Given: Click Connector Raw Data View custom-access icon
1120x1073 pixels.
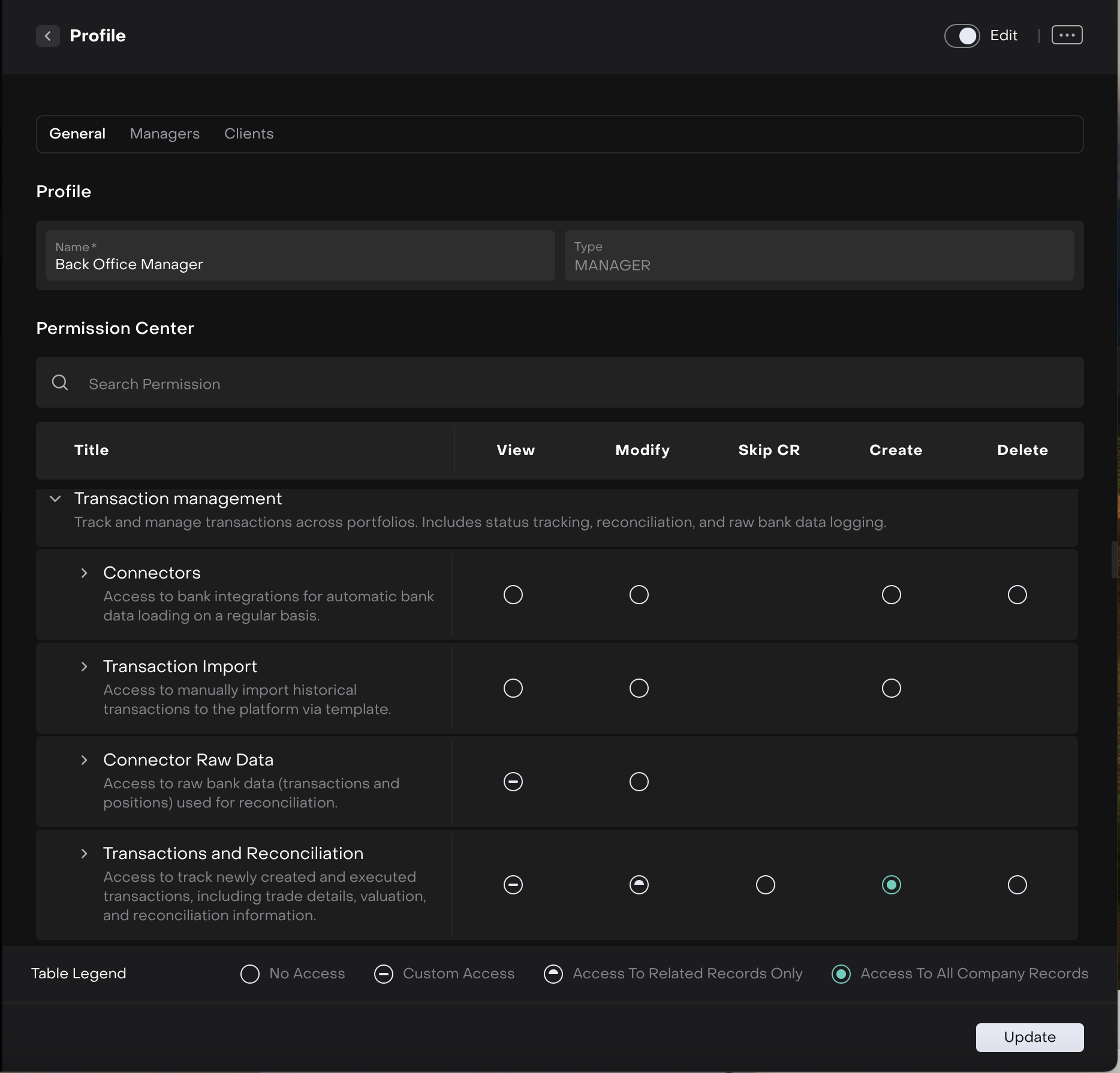Looking at the screenshot, I should (x=513, y=782).
